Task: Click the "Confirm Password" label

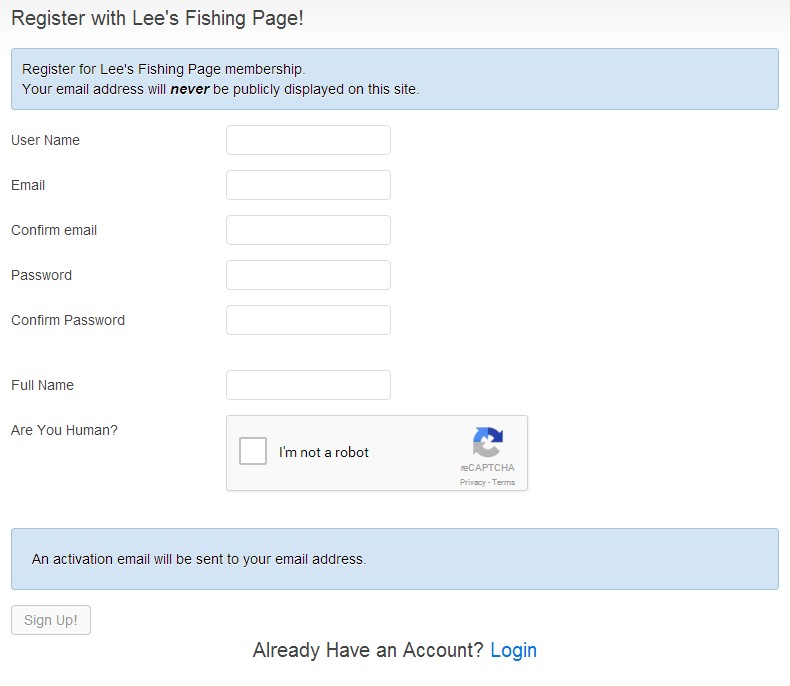Action: (x=68, y=320)
